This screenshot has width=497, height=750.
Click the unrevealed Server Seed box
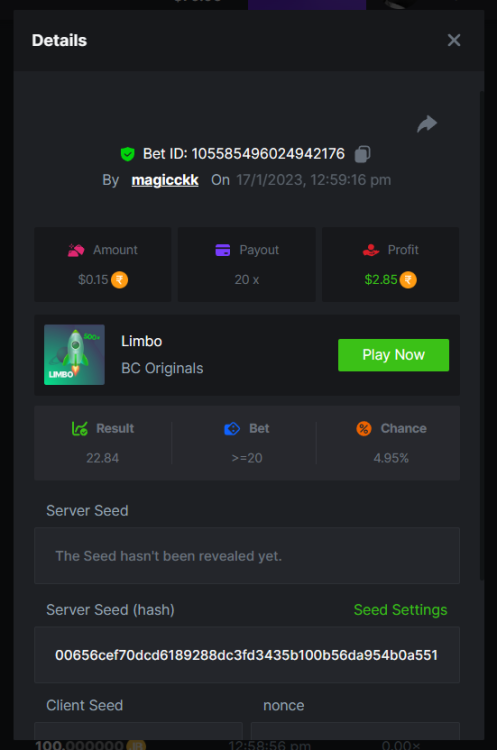coord(247,556)
